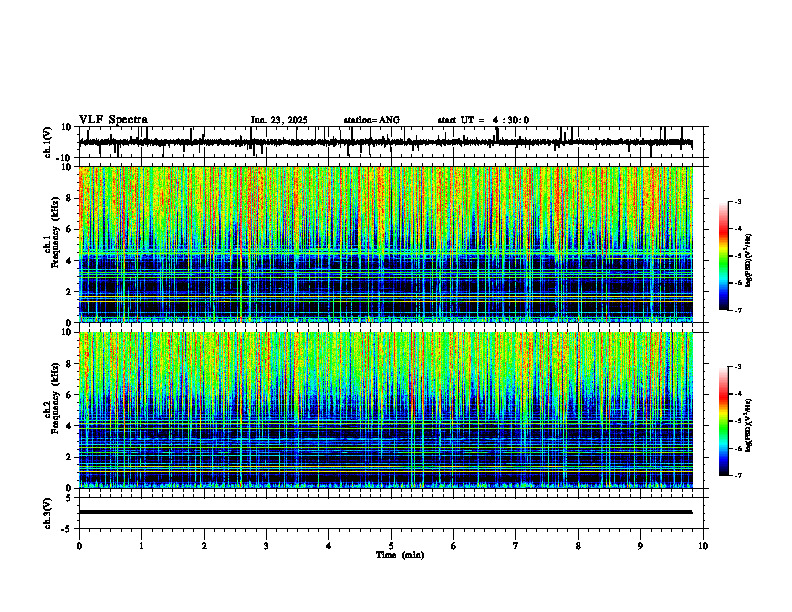Click time axis tick label "7"
Viewport: 792px width, 612px height.
pos(516,546)
